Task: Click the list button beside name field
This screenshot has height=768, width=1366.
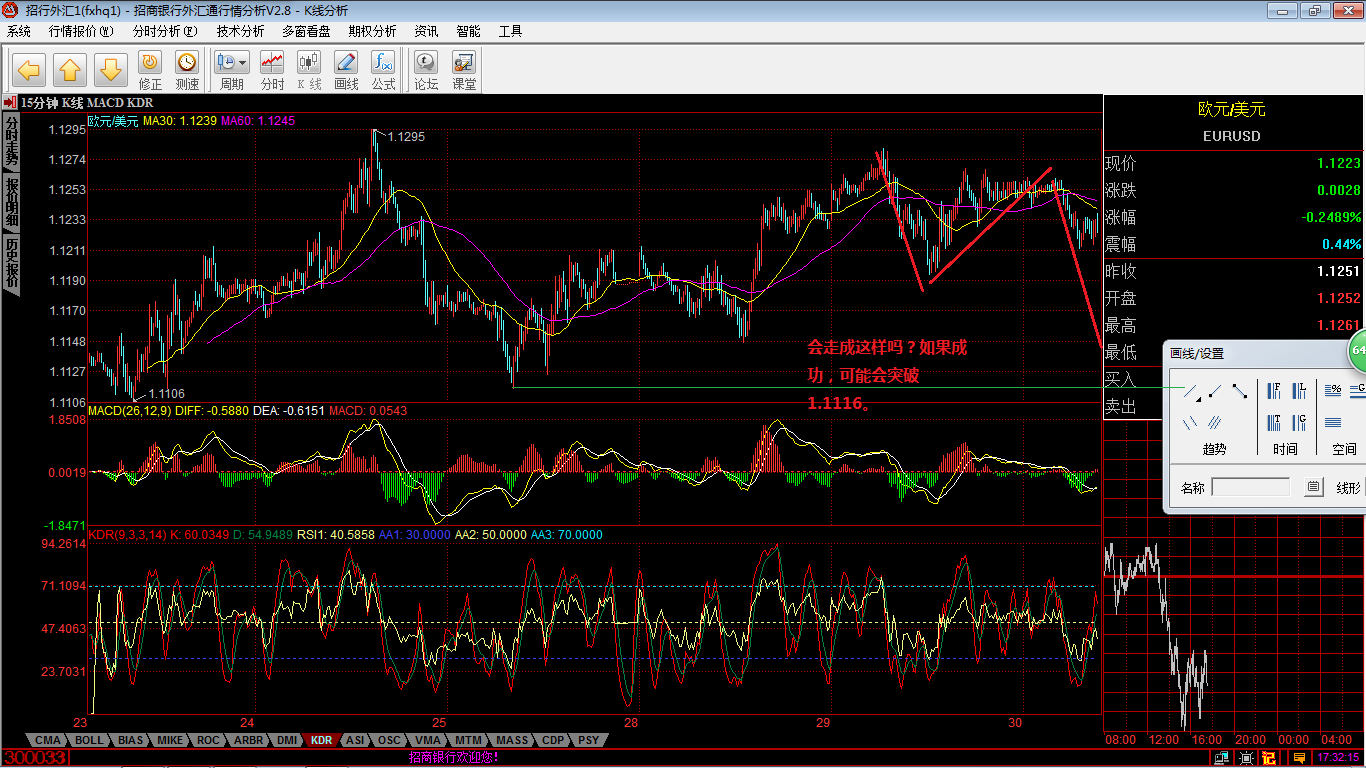Action: coord(1313,488)
